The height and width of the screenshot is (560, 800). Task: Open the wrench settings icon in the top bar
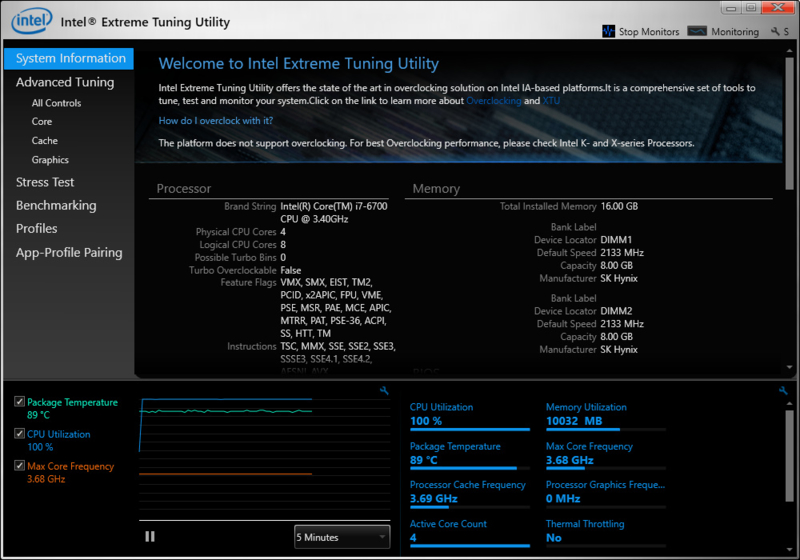click(x=776, y=32)
